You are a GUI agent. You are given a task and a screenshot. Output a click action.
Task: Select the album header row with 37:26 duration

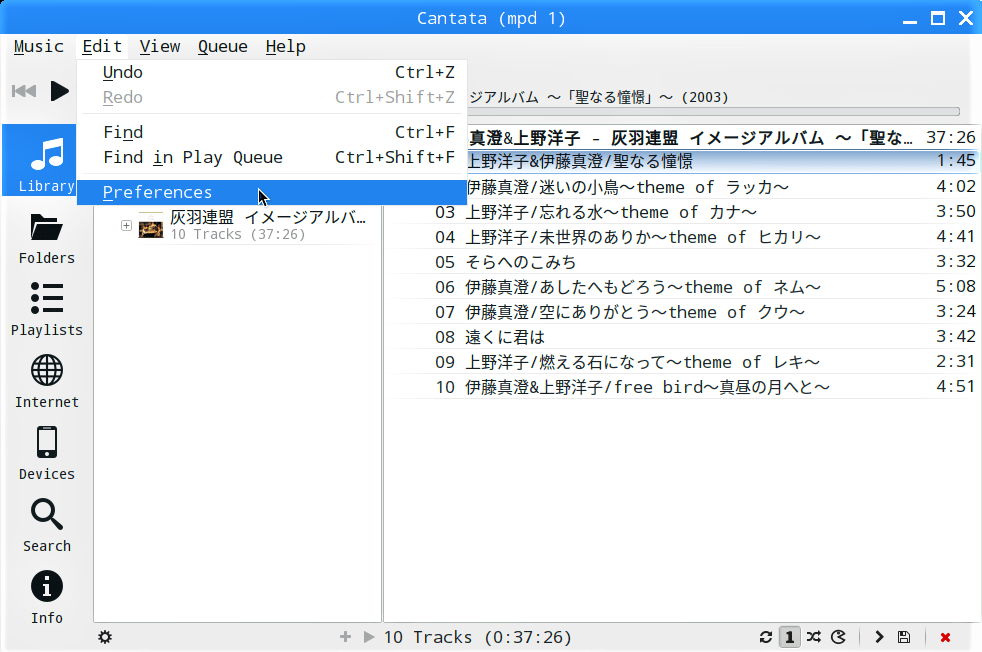tap(722, 137)
